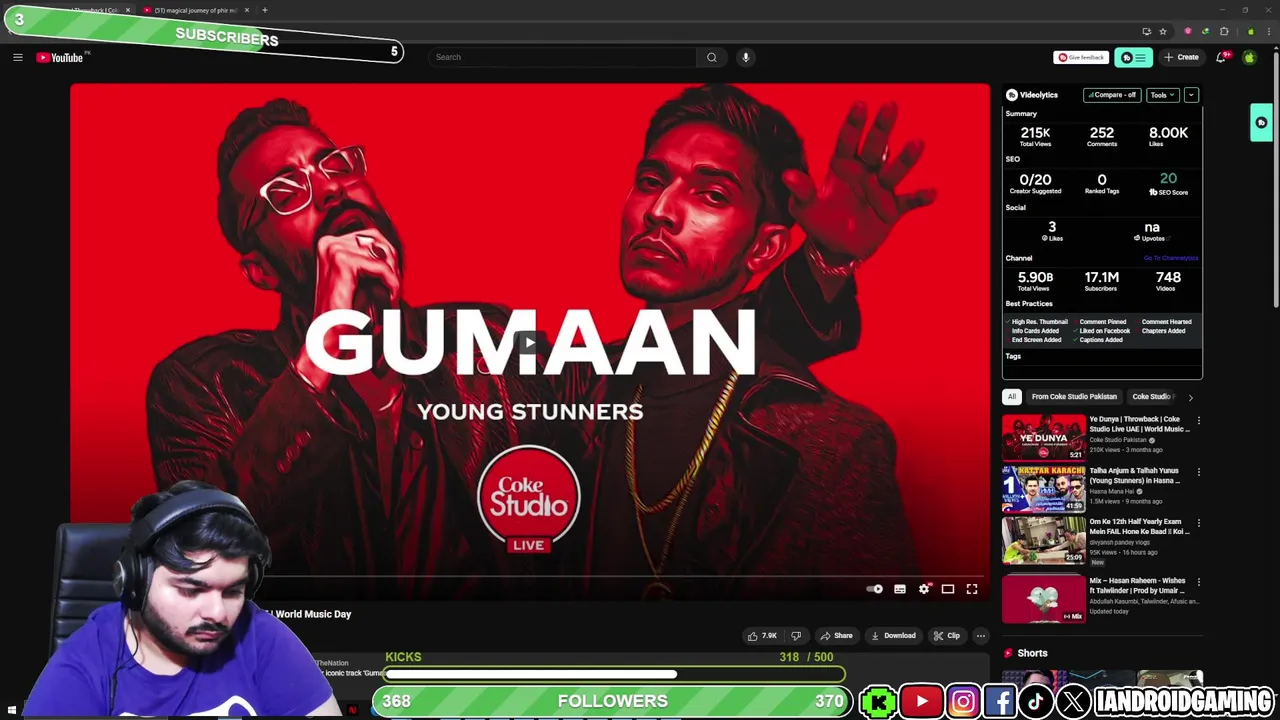Click the Videolytics logo icon
The width and height of the screenshot is (1280, 720).
[x=1012, y=95]
